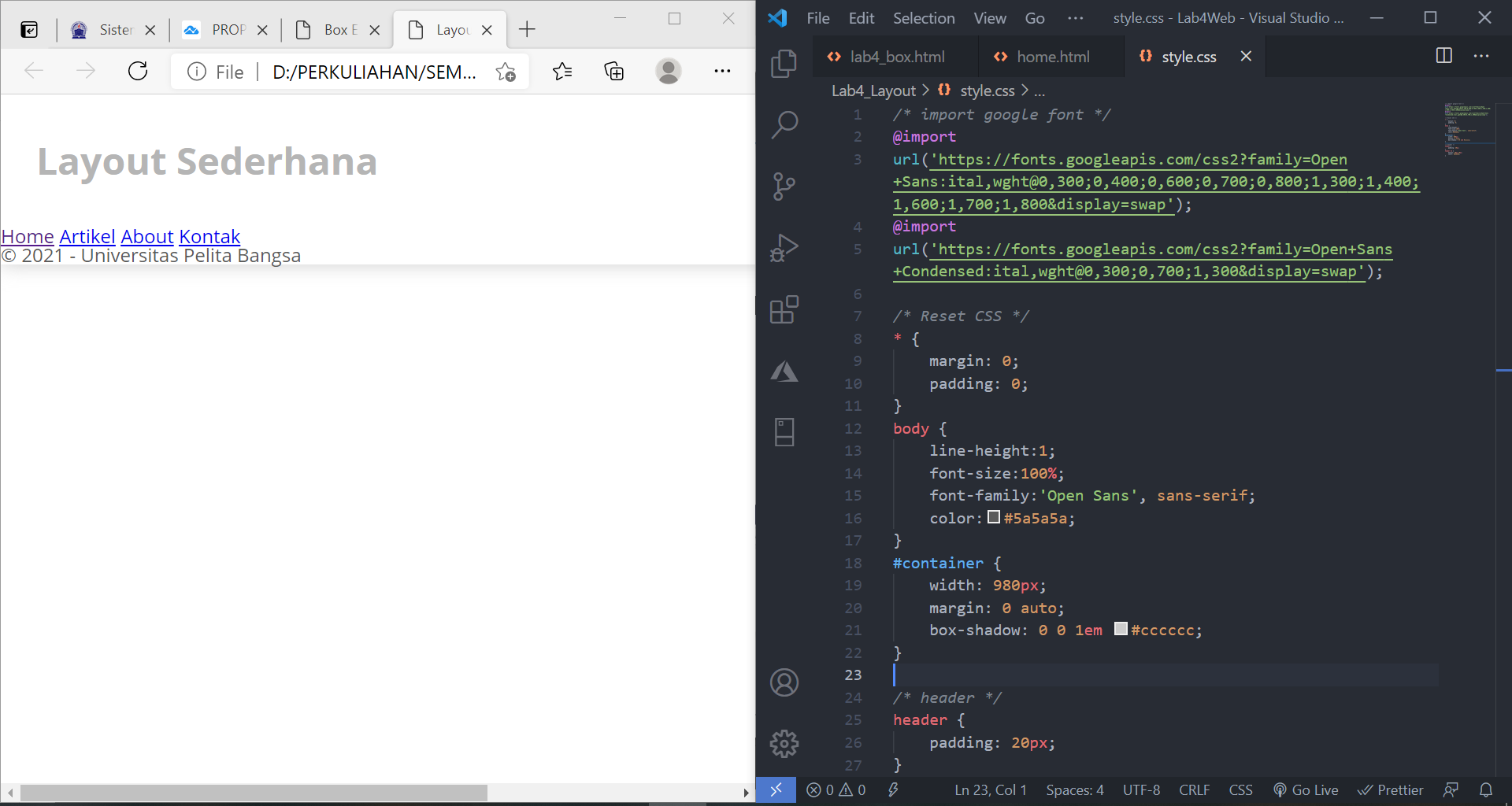This screenshot has width=1512, height=806.
Task: Open the Extensions view
Action: (x=784, y=309)
